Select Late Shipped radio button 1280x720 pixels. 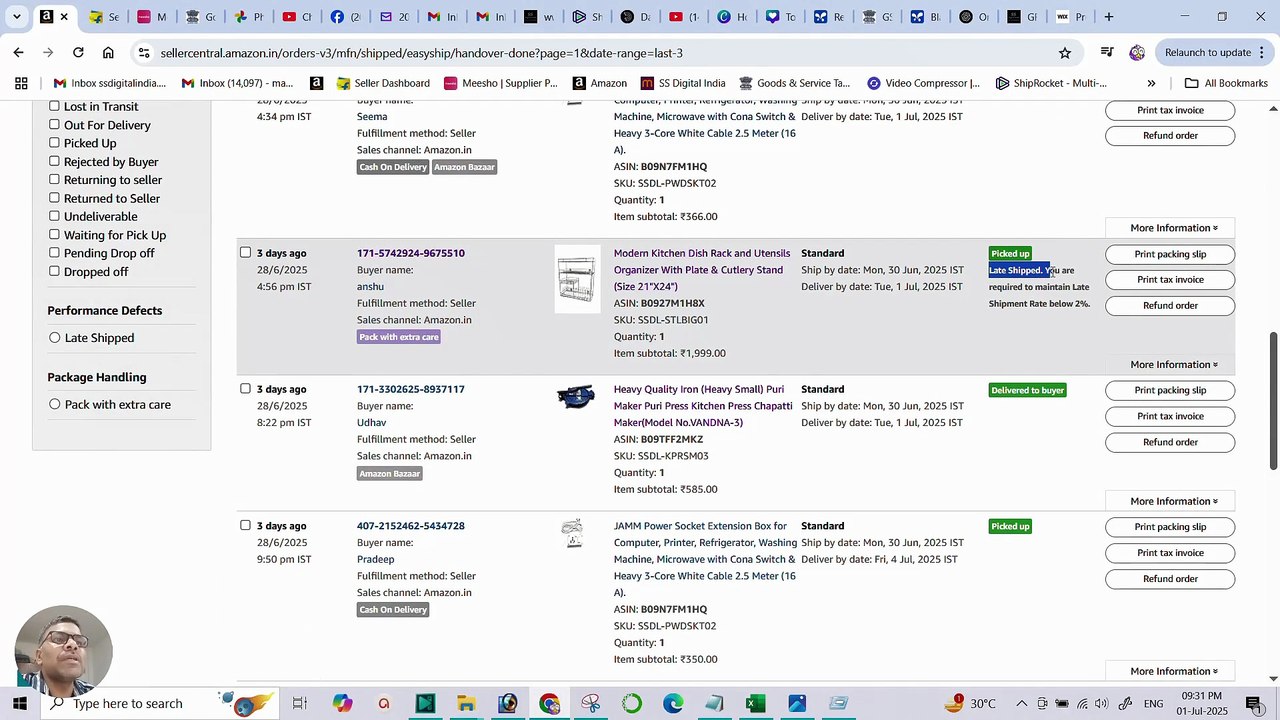click(x=55, y=338)
